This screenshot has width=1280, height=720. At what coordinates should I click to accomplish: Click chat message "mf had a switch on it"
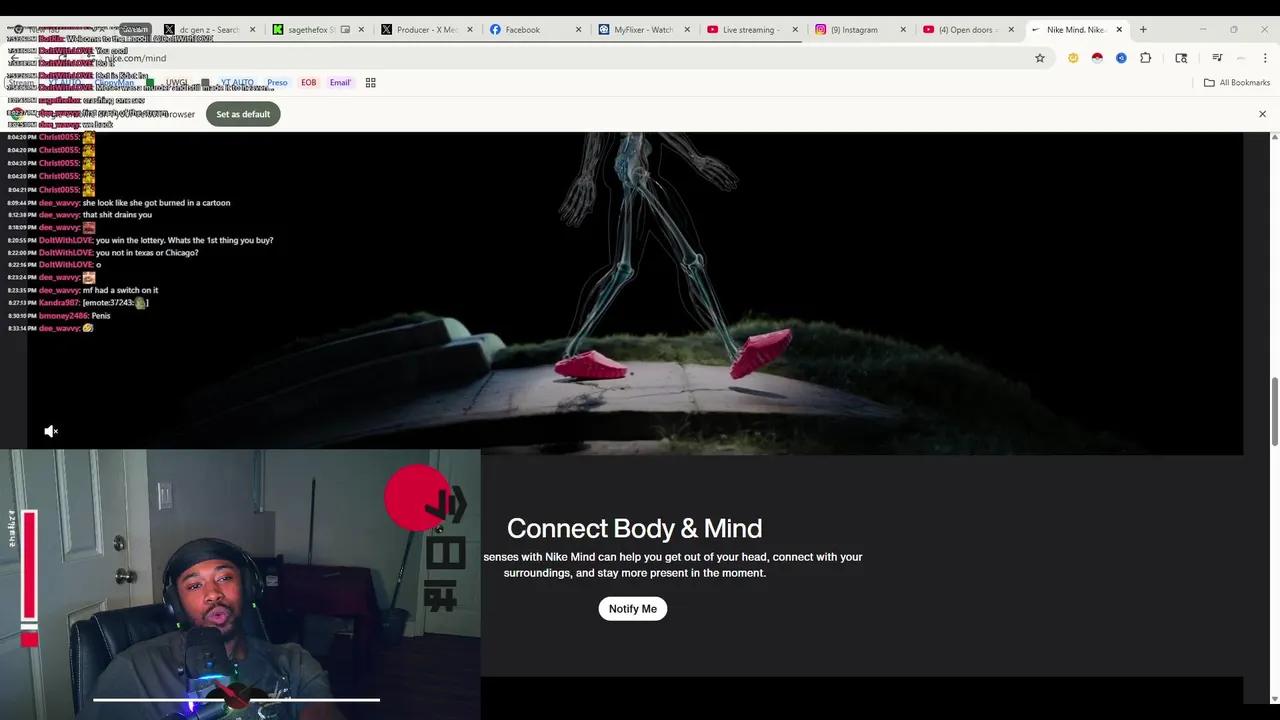point(120,290)
